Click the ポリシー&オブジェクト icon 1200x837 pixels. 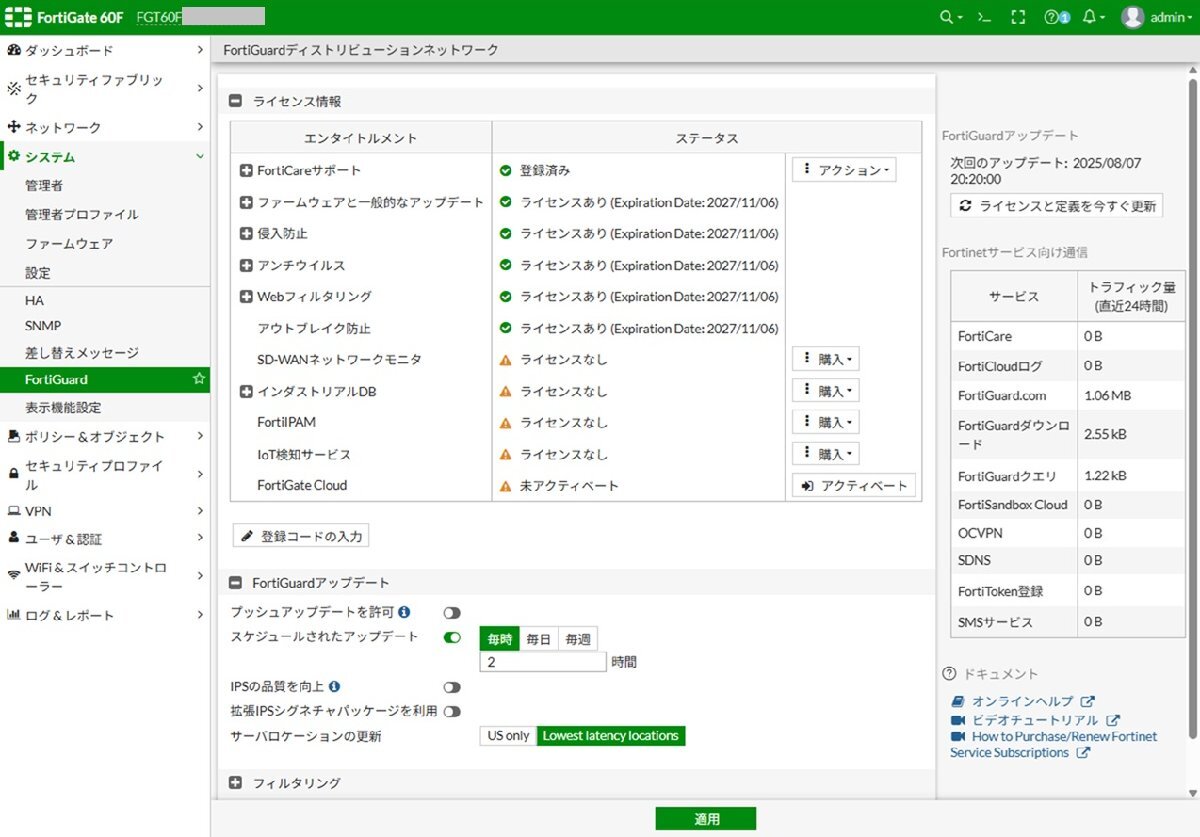point(14,436)
